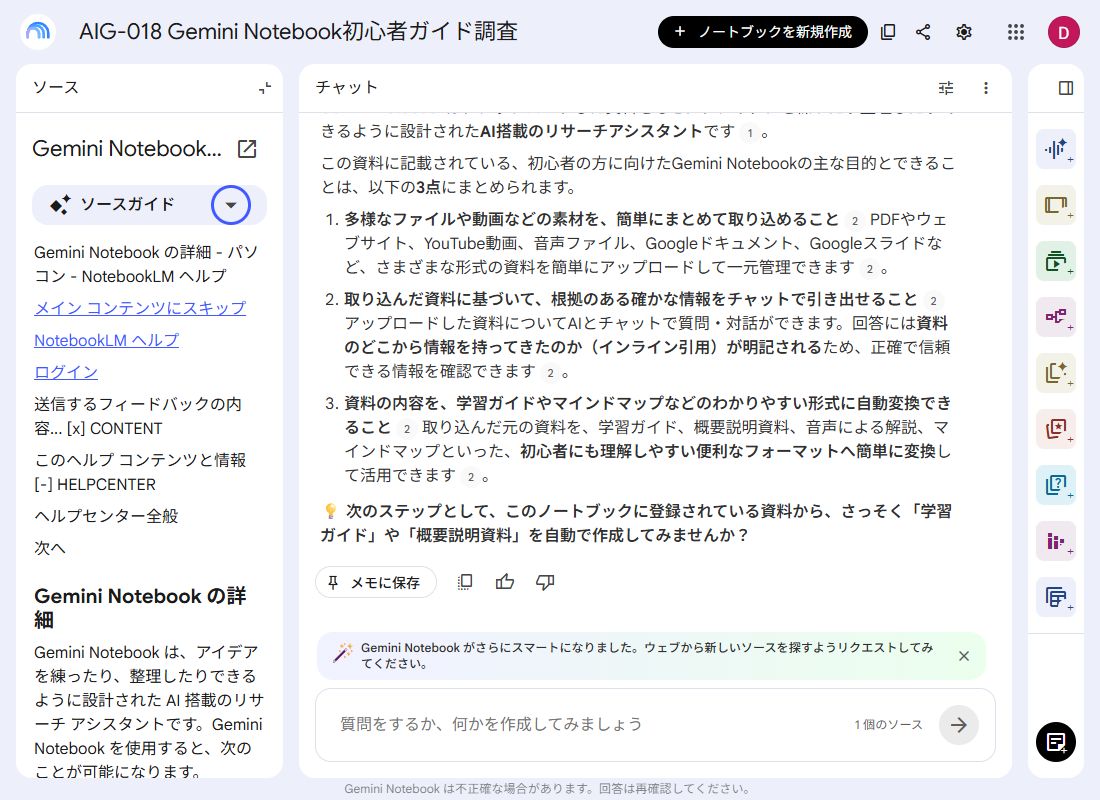The height and width of the screenshot is (800, 1100).
Task: Add a new note with black button
Action: pos(1056,742)
